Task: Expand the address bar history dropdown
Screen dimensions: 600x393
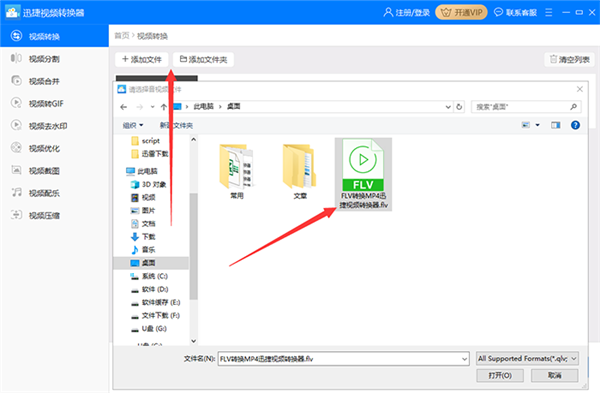Action: [448, 107]
